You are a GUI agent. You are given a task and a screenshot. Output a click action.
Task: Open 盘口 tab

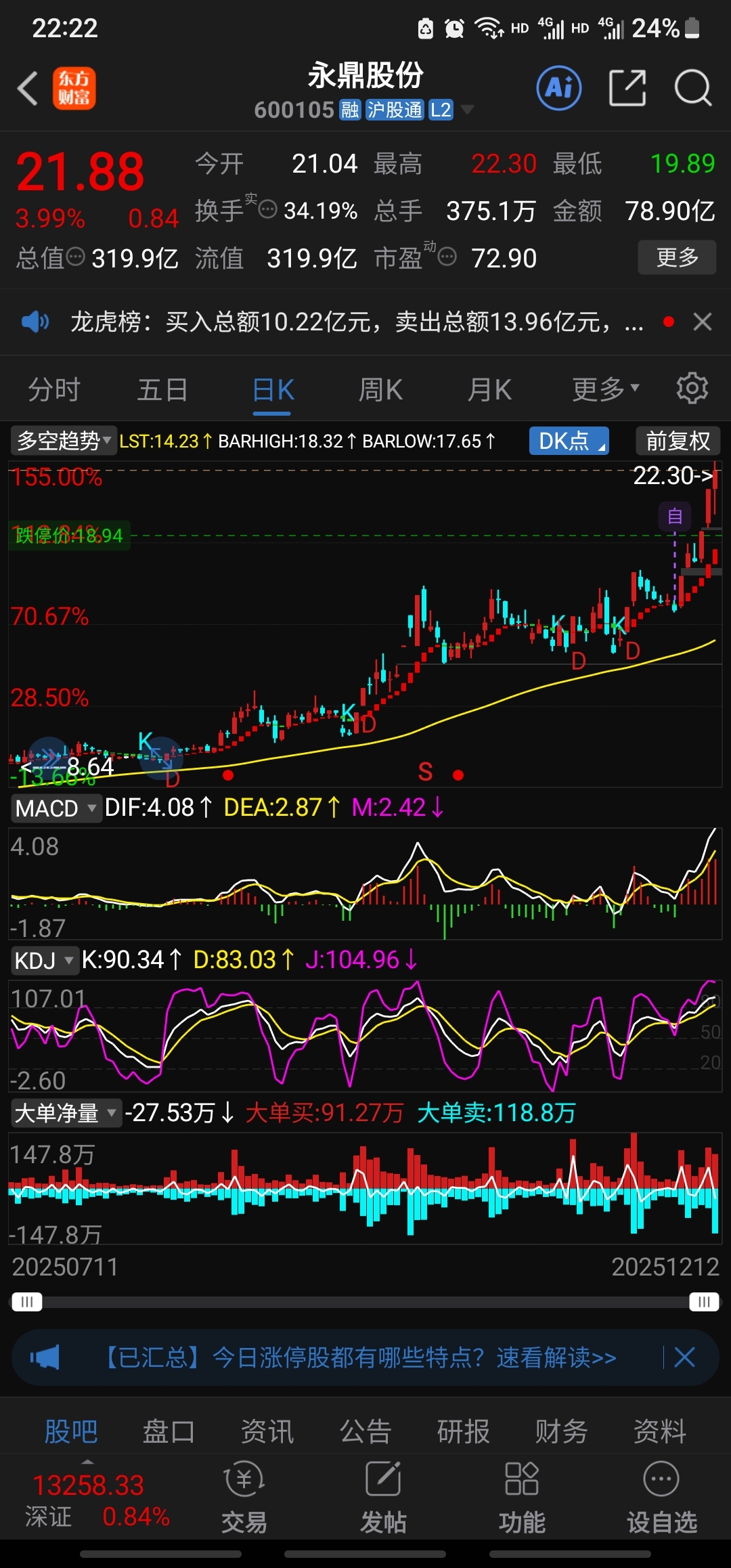point(169,1431)
